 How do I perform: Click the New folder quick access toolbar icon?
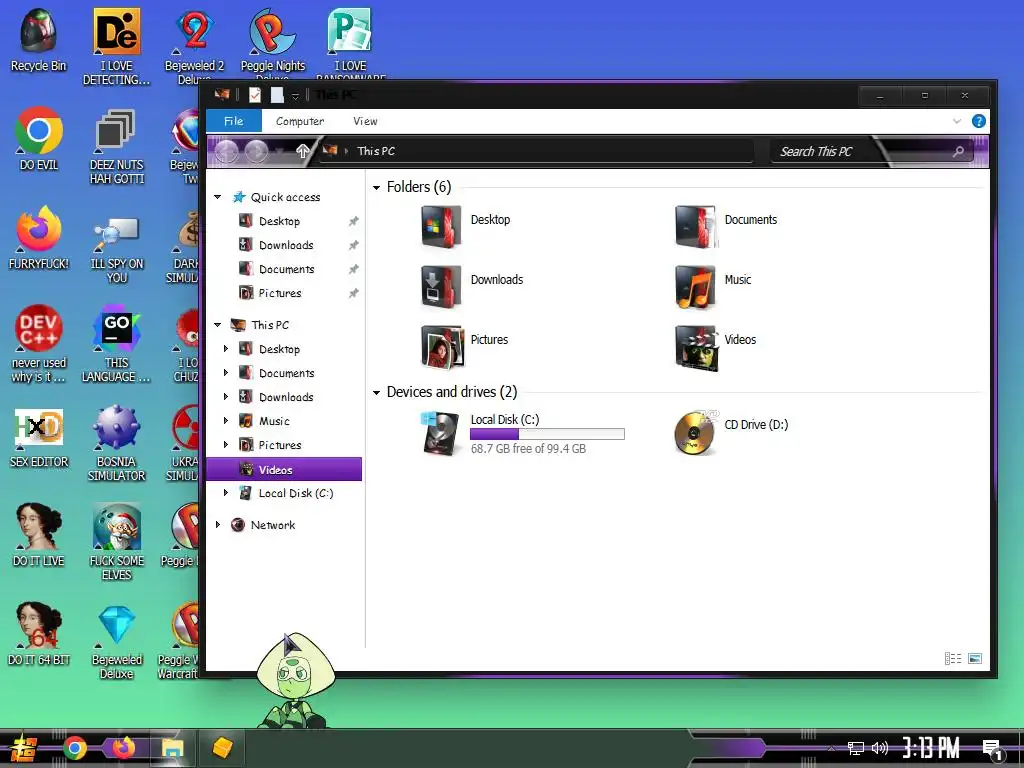(277, 95)
